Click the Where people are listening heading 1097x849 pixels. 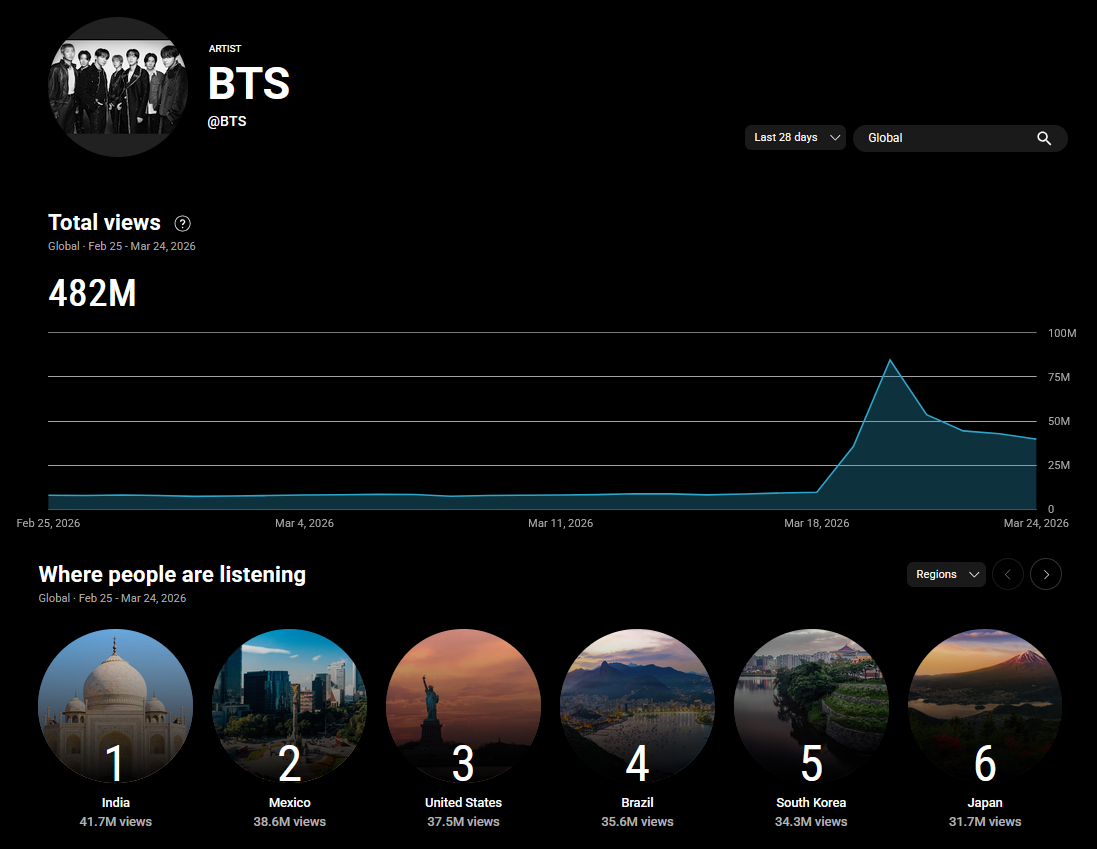click(x=172, y=574)
